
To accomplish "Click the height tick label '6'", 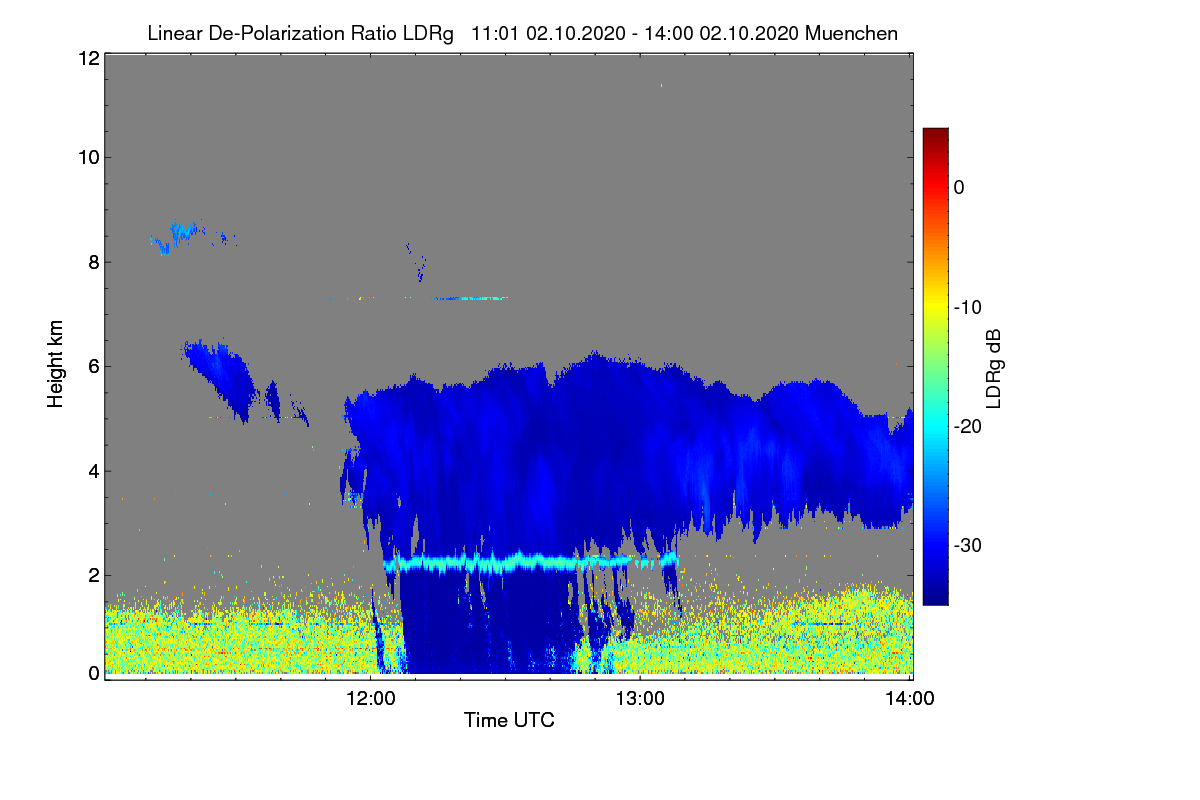I will tap(93, 366).
